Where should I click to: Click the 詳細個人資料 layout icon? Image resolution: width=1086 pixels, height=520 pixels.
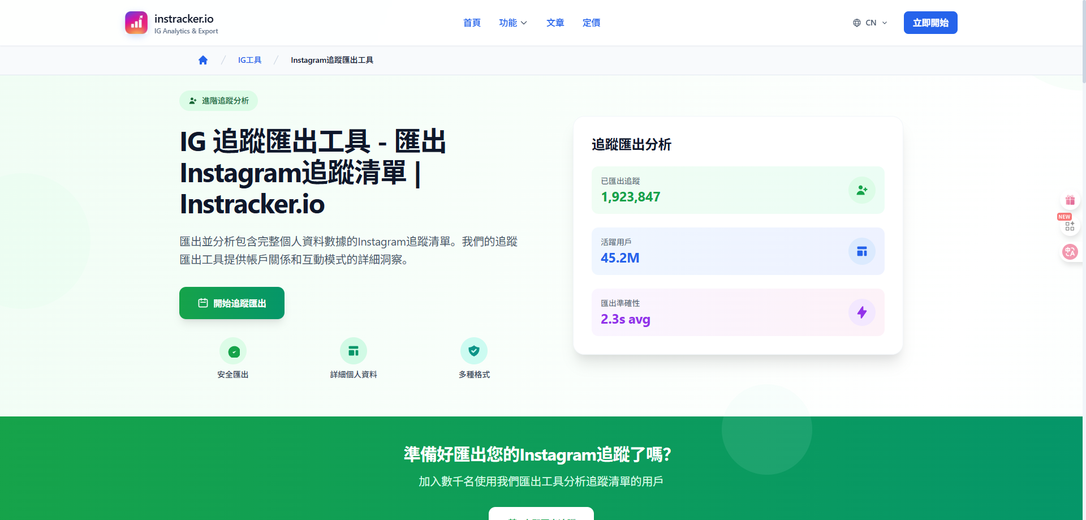[353, 351]
